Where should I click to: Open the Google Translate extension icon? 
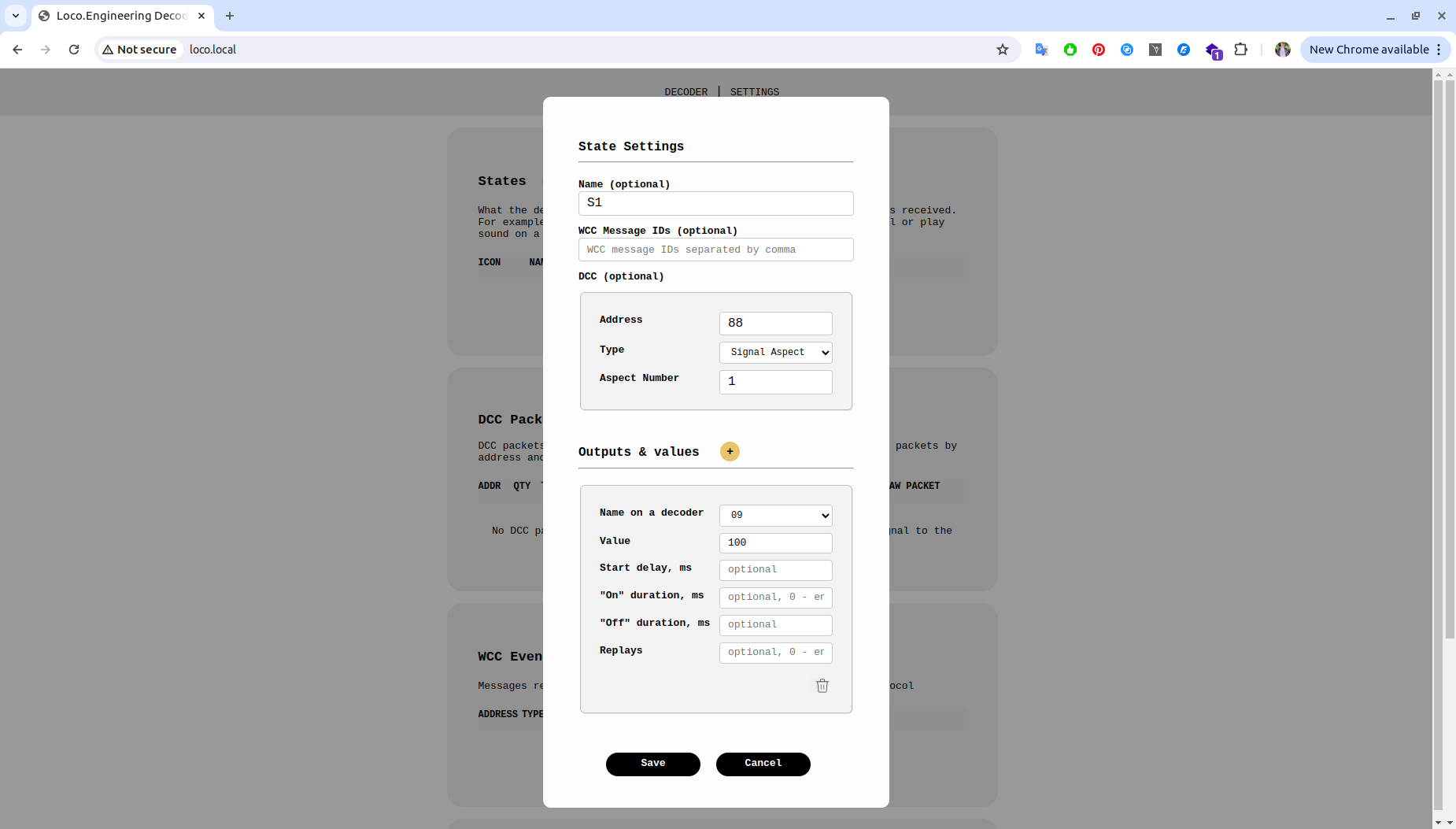click(x=1041, y=50)
